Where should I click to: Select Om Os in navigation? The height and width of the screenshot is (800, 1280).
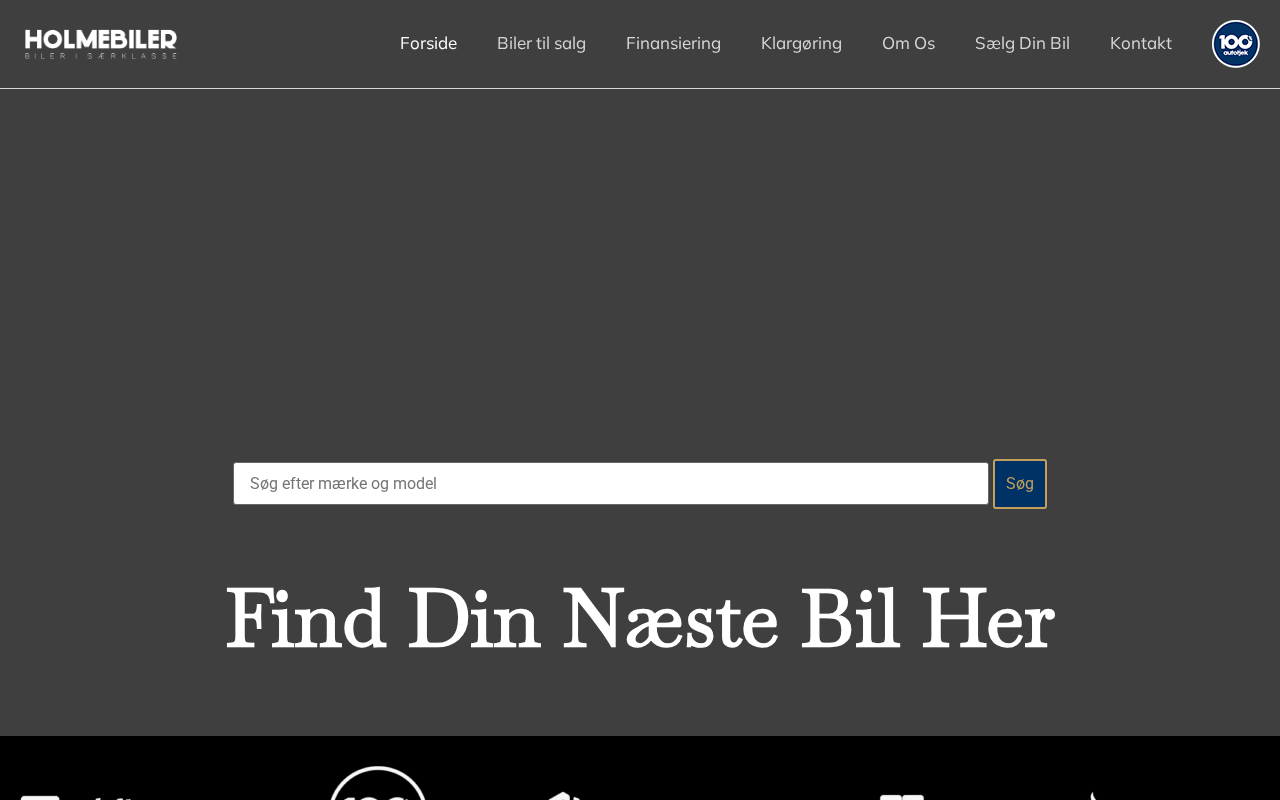pos(908,43)
